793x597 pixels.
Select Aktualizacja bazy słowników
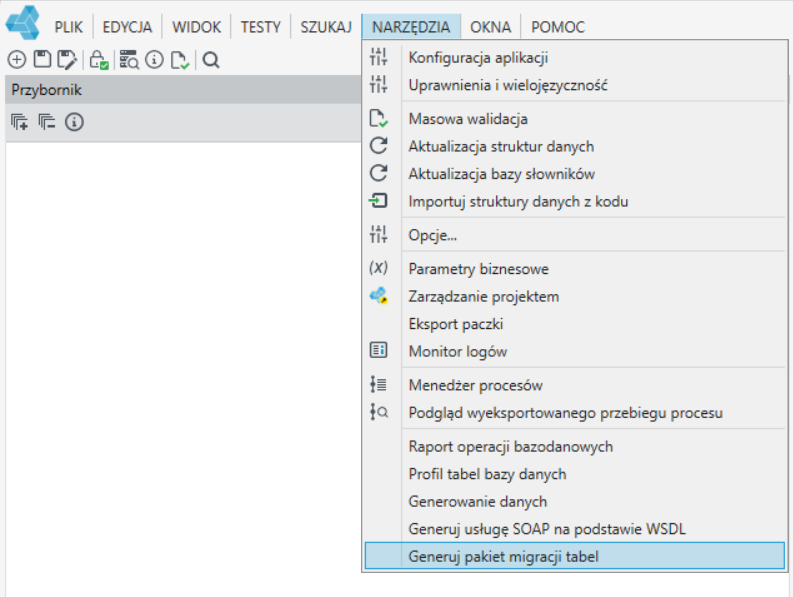[x=575, y=174]
